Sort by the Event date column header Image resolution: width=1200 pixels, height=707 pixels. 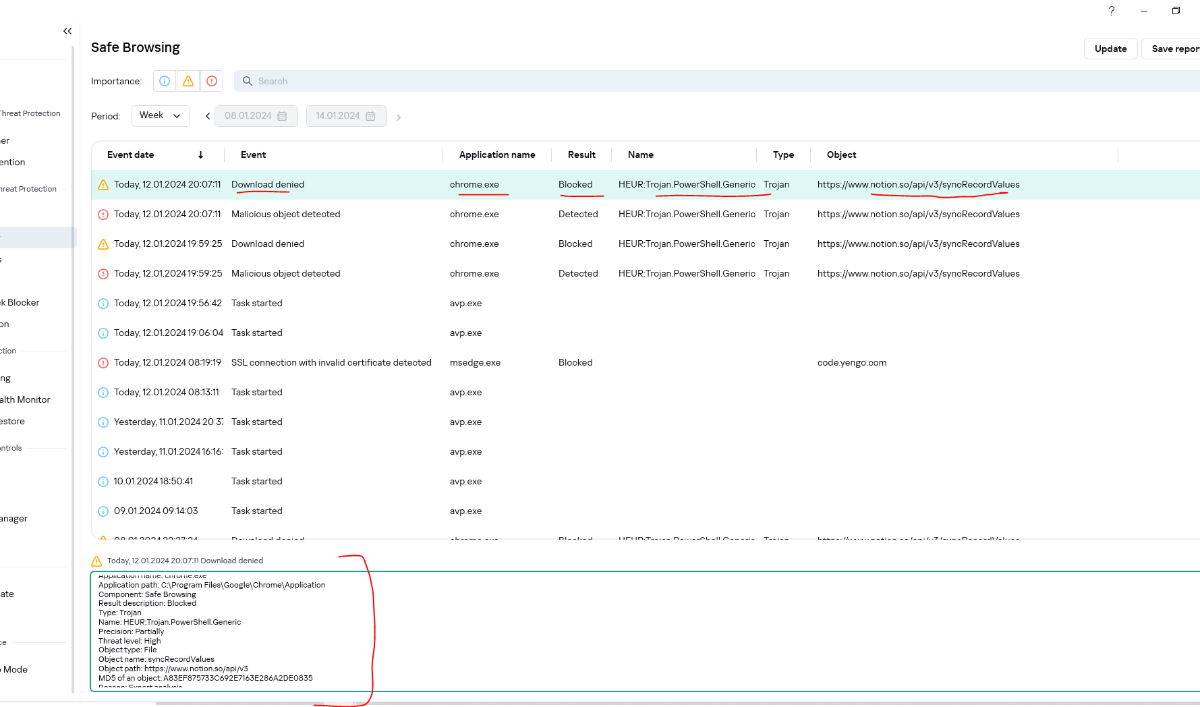coord(131,155)
